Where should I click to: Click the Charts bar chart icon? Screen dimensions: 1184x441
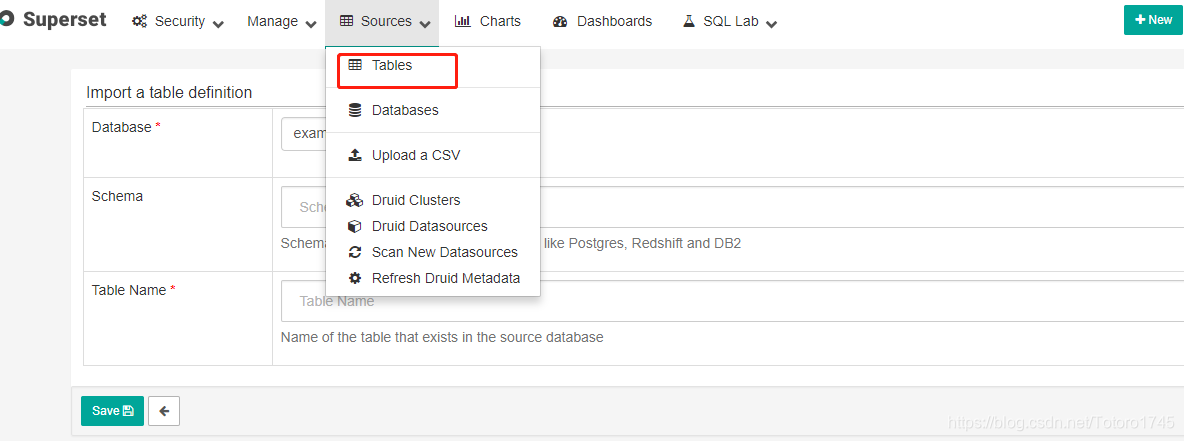[463, 21]
